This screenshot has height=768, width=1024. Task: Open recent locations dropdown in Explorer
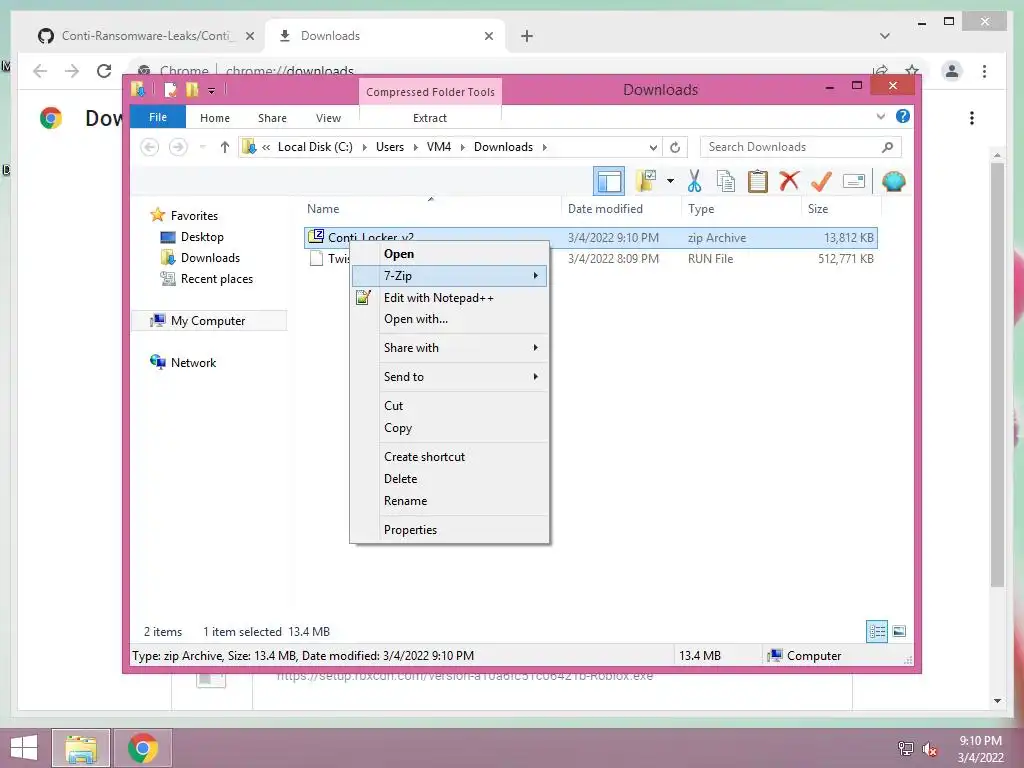202,147
